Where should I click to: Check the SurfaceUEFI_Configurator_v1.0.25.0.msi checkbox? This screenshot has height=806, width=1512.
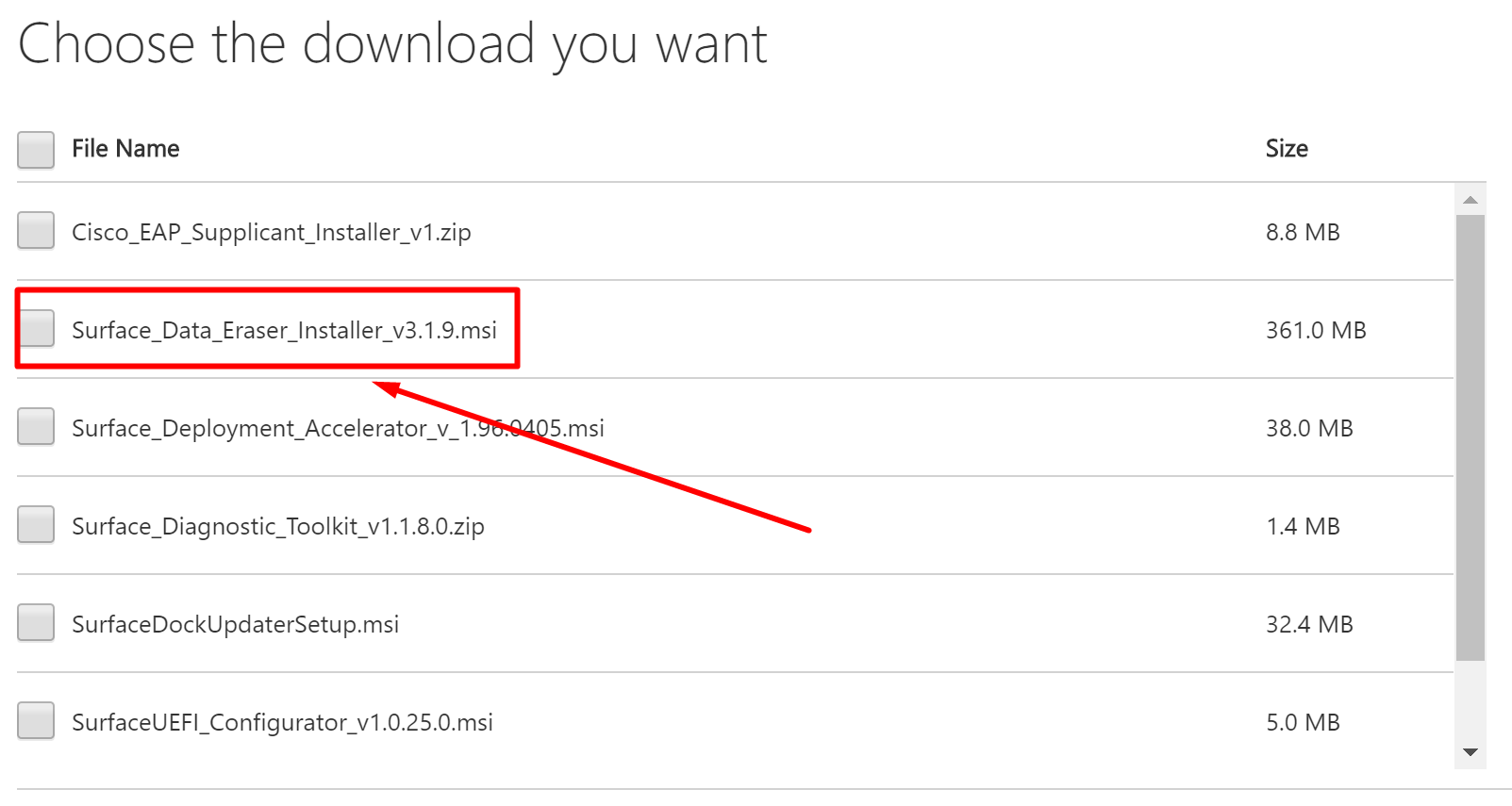point(35,720)
